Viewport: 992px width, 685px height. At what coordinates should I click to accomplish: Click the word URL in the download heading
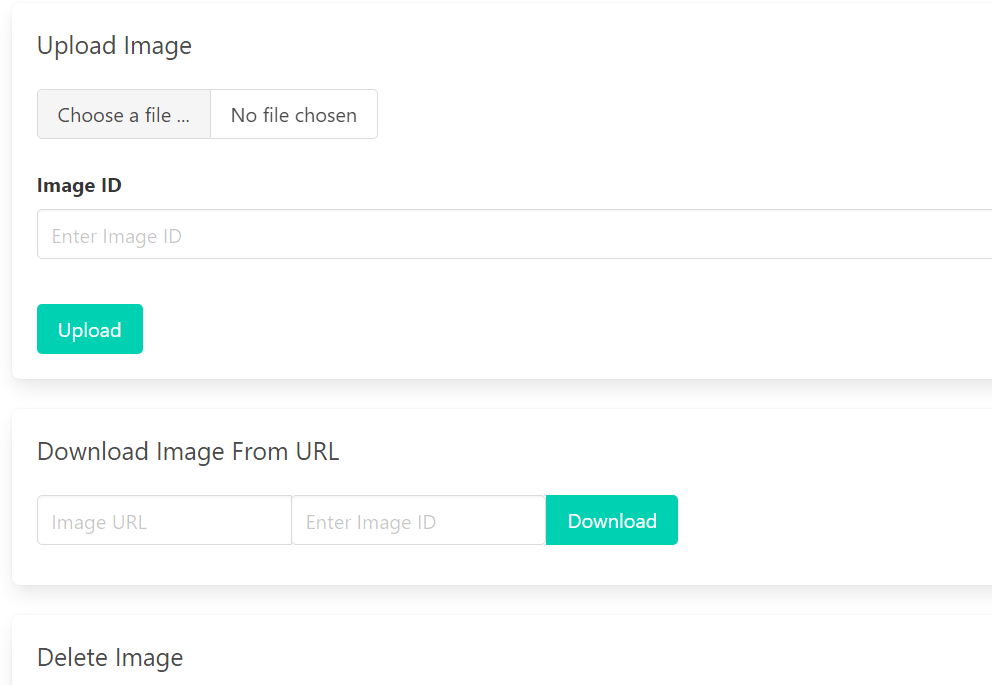tap(317, 452)
